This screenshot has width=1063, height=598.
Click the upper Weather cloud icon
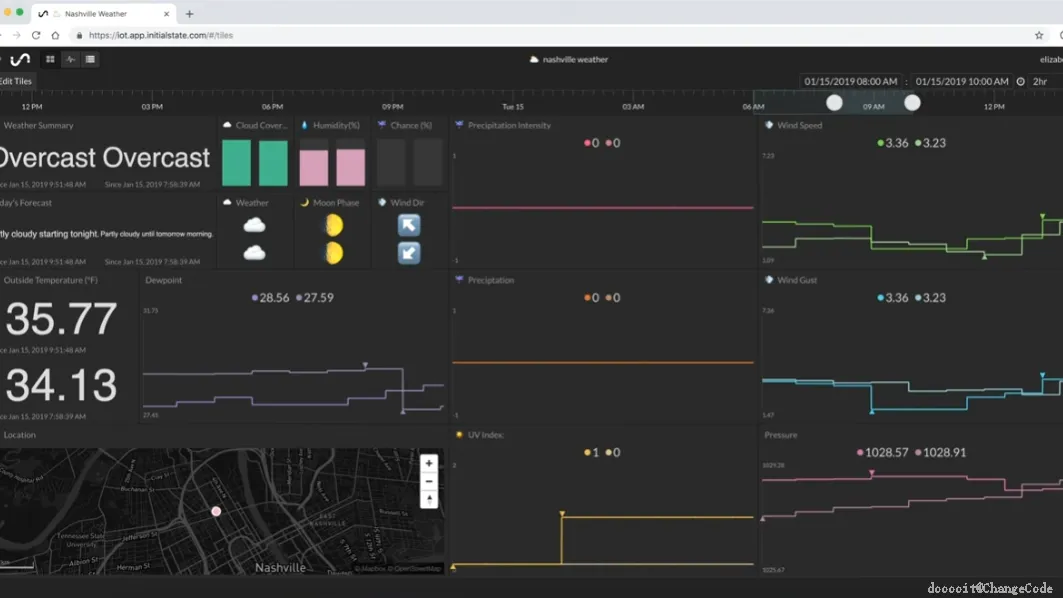pyautogui.click(x=254, y=225)
